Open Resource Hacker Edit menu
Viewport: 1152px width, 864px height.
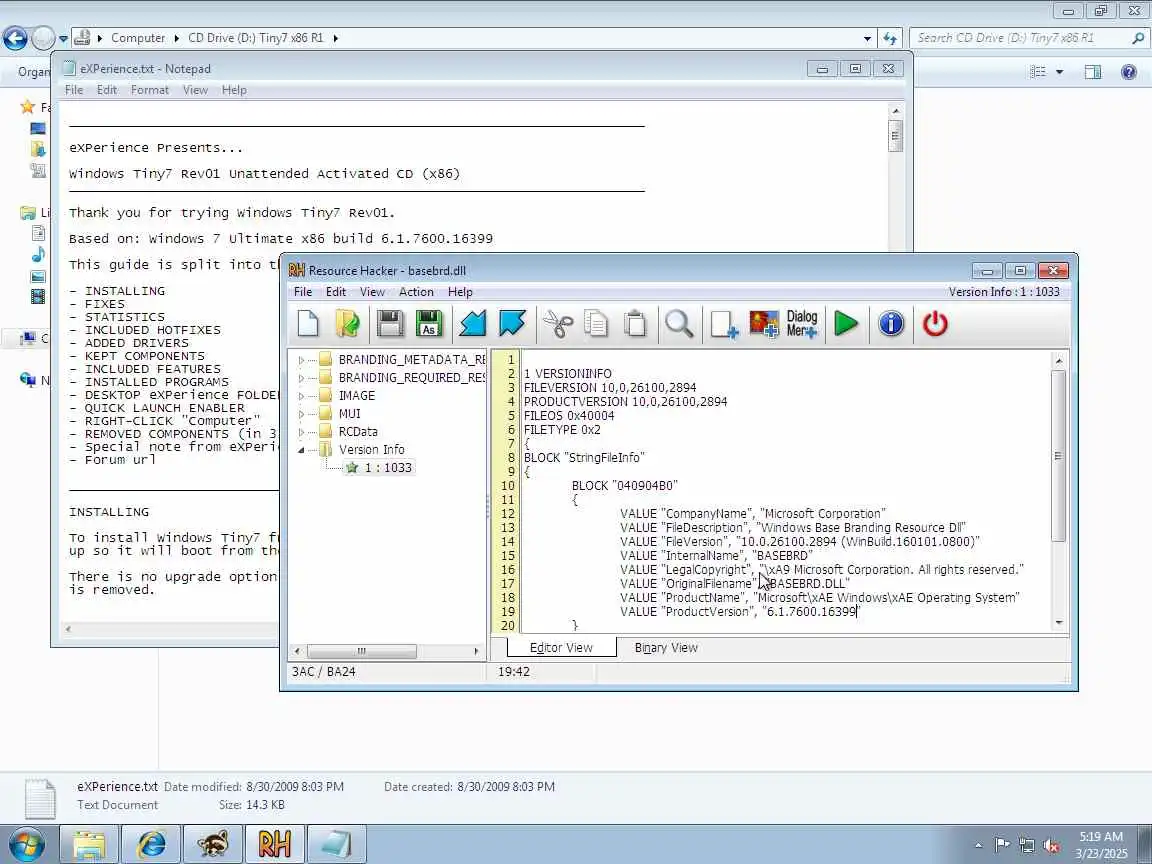tap(336, 292)
